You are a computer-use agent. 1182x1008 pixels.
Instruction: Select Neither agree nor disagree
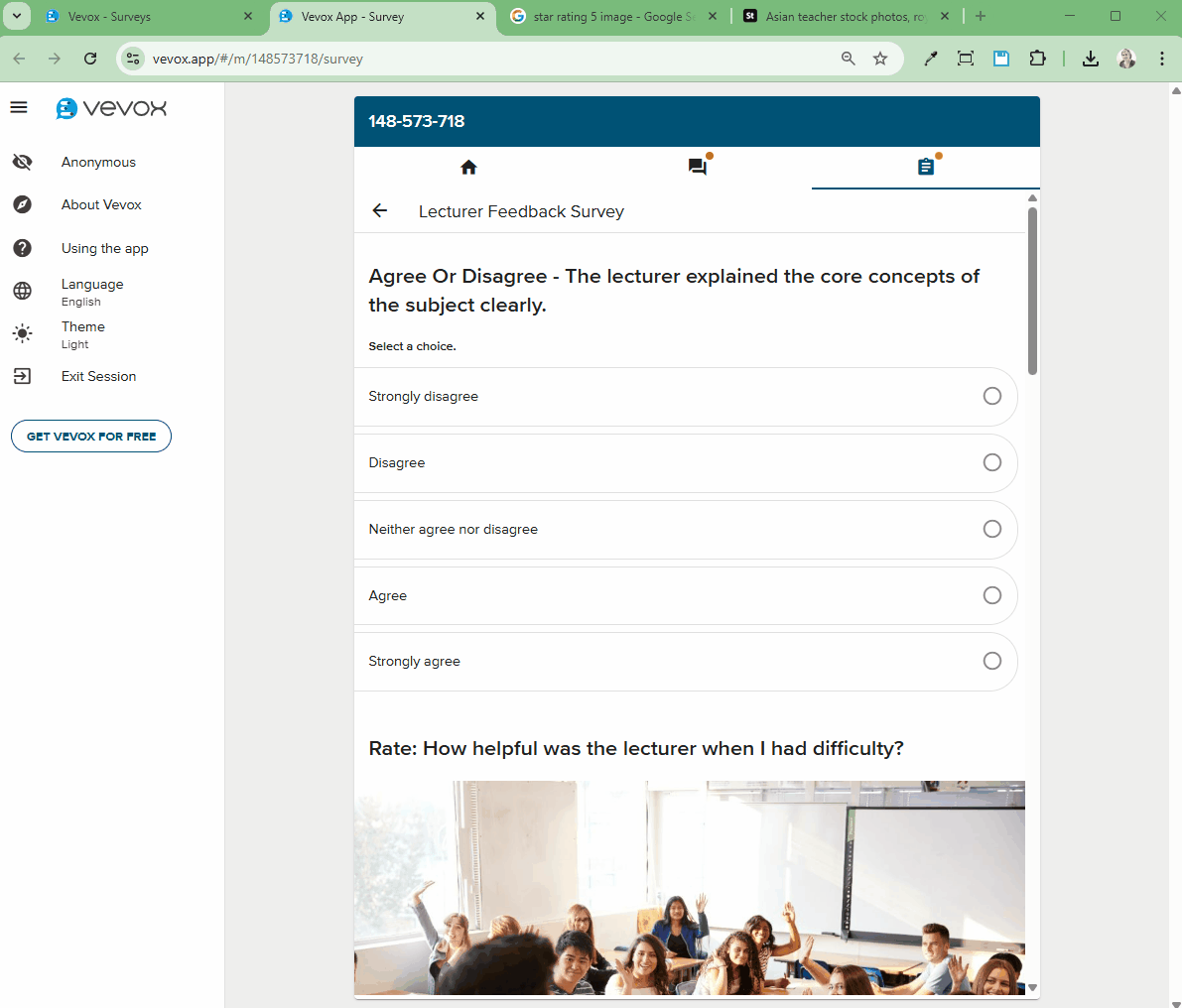click(x=991, y=529)
